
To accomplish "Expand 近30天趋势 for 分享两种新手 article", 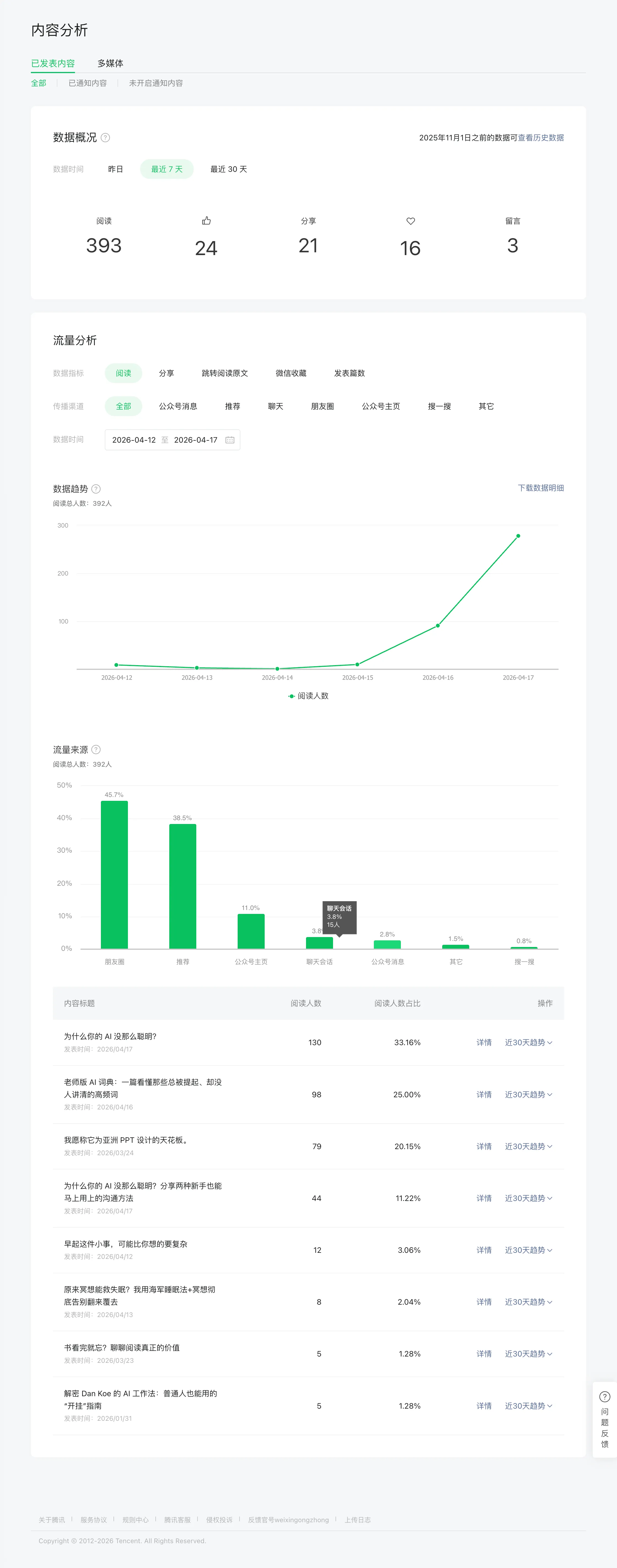I will (528, 1198).
